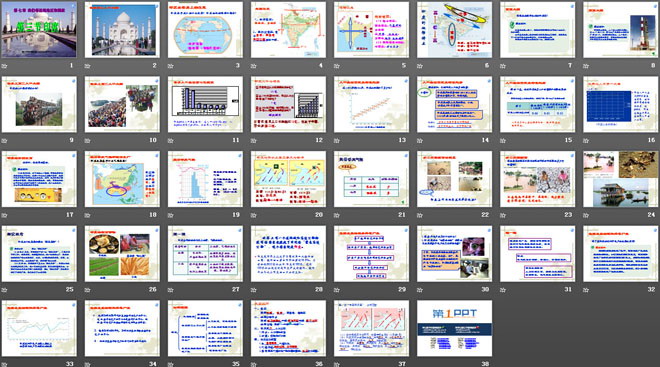Screen dimensions: 660x367
Task: Click the animation star icon under slide 13
Action: 337,140
